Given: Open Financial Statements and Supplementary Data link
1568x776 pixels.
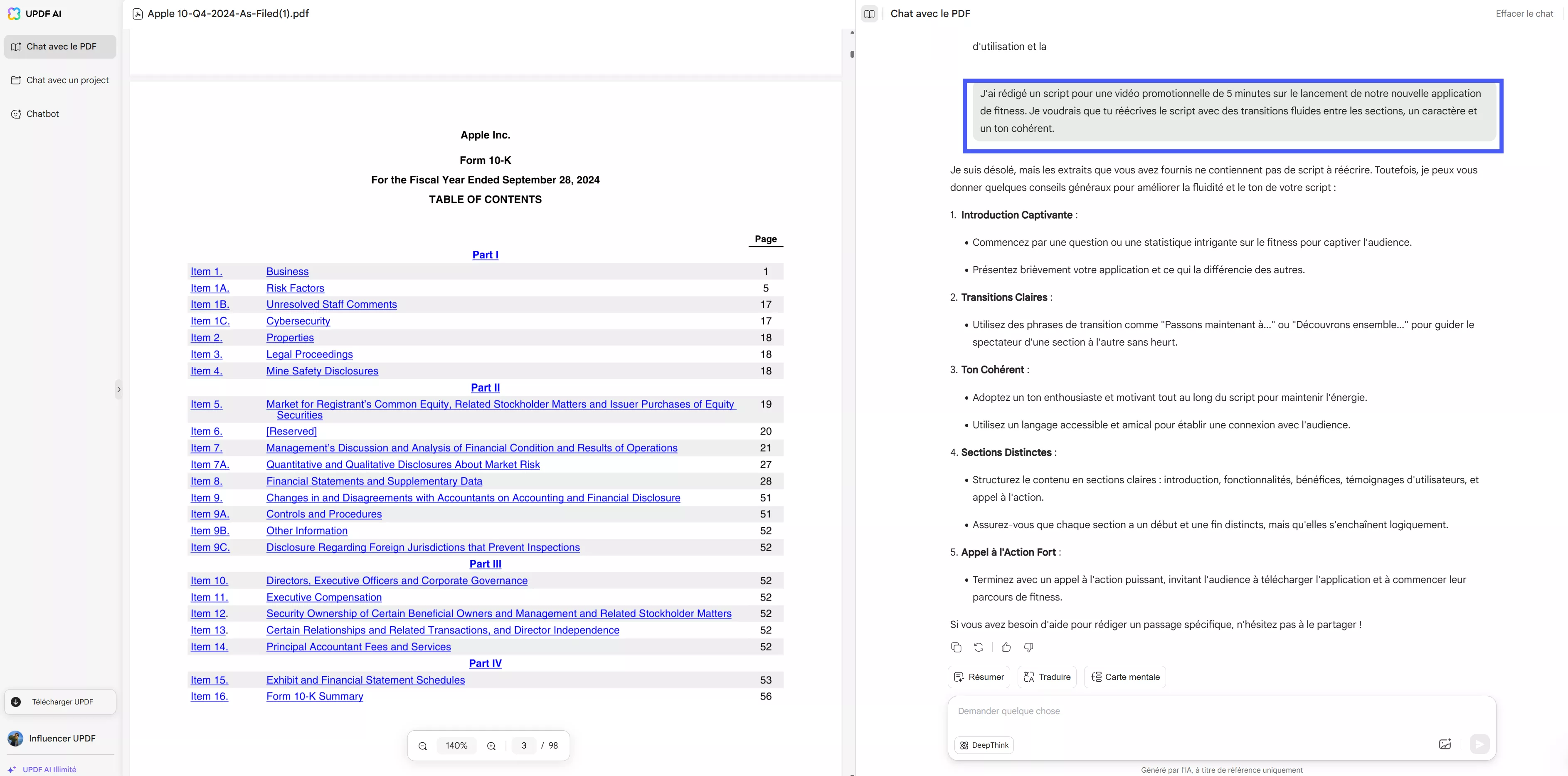Looking at the screenshot, I should tap(375, 481).
